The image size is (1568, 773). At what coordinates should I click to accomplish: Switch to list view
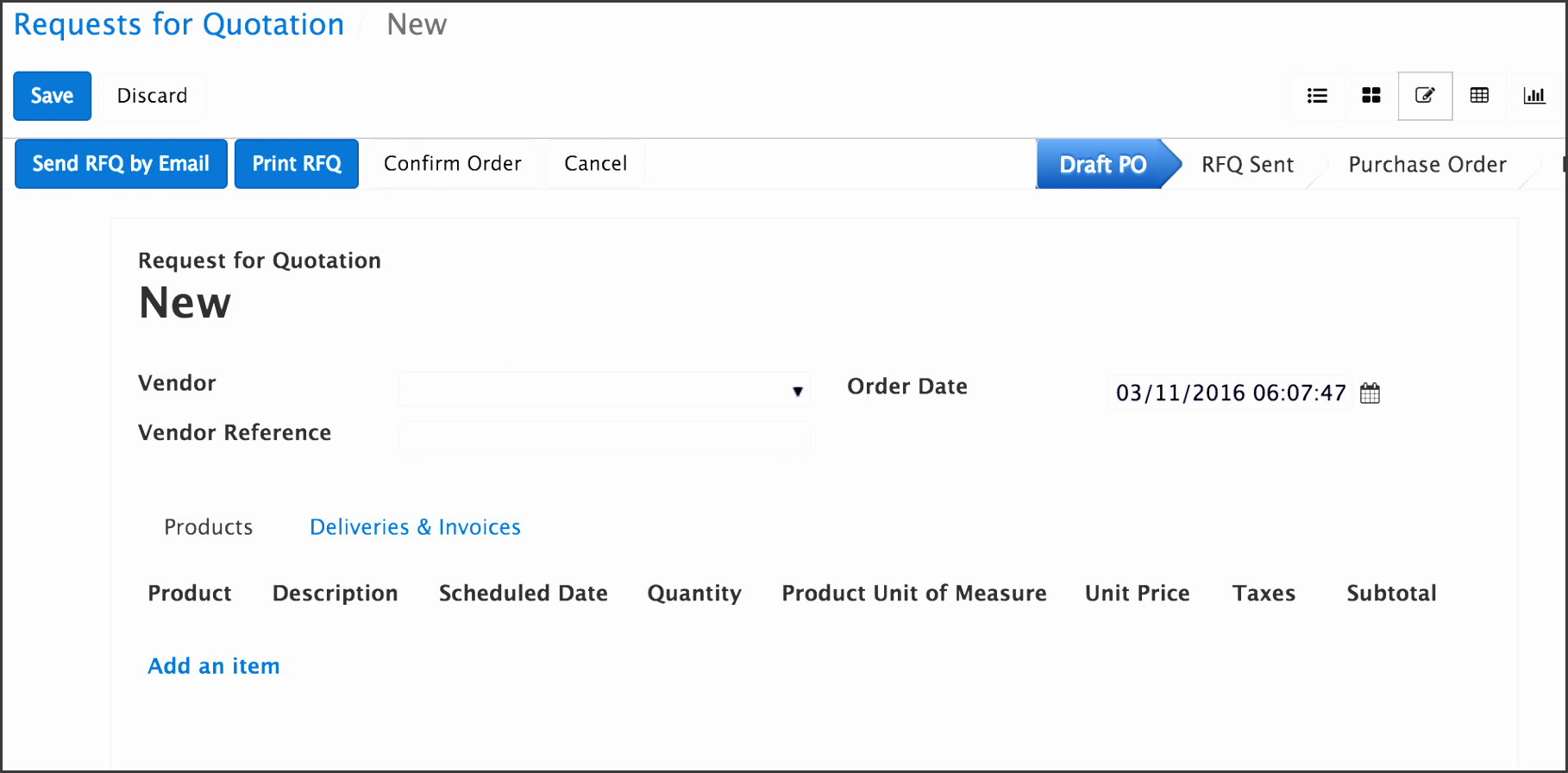pyautogui.click(x=1316, y=96)
